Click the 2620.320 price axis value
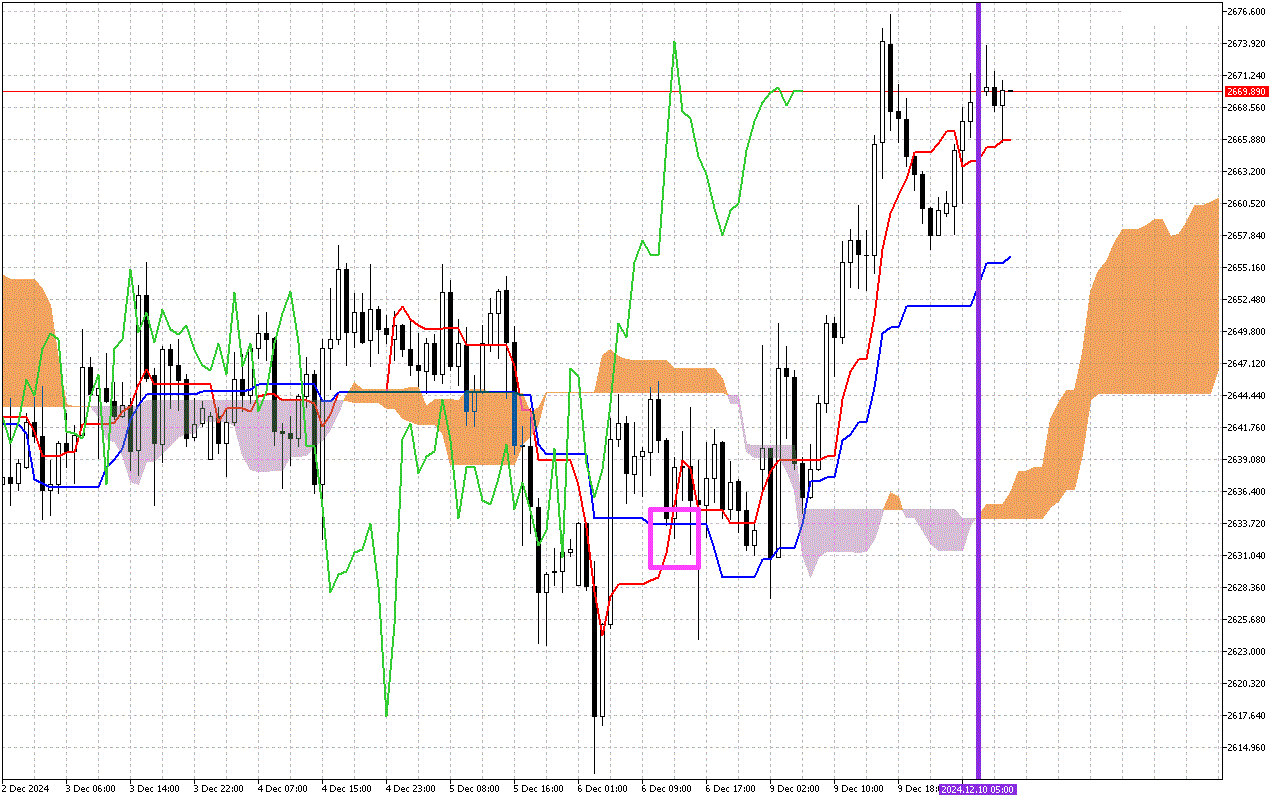Screen dimensions: 1280x800 (1245, 684)
